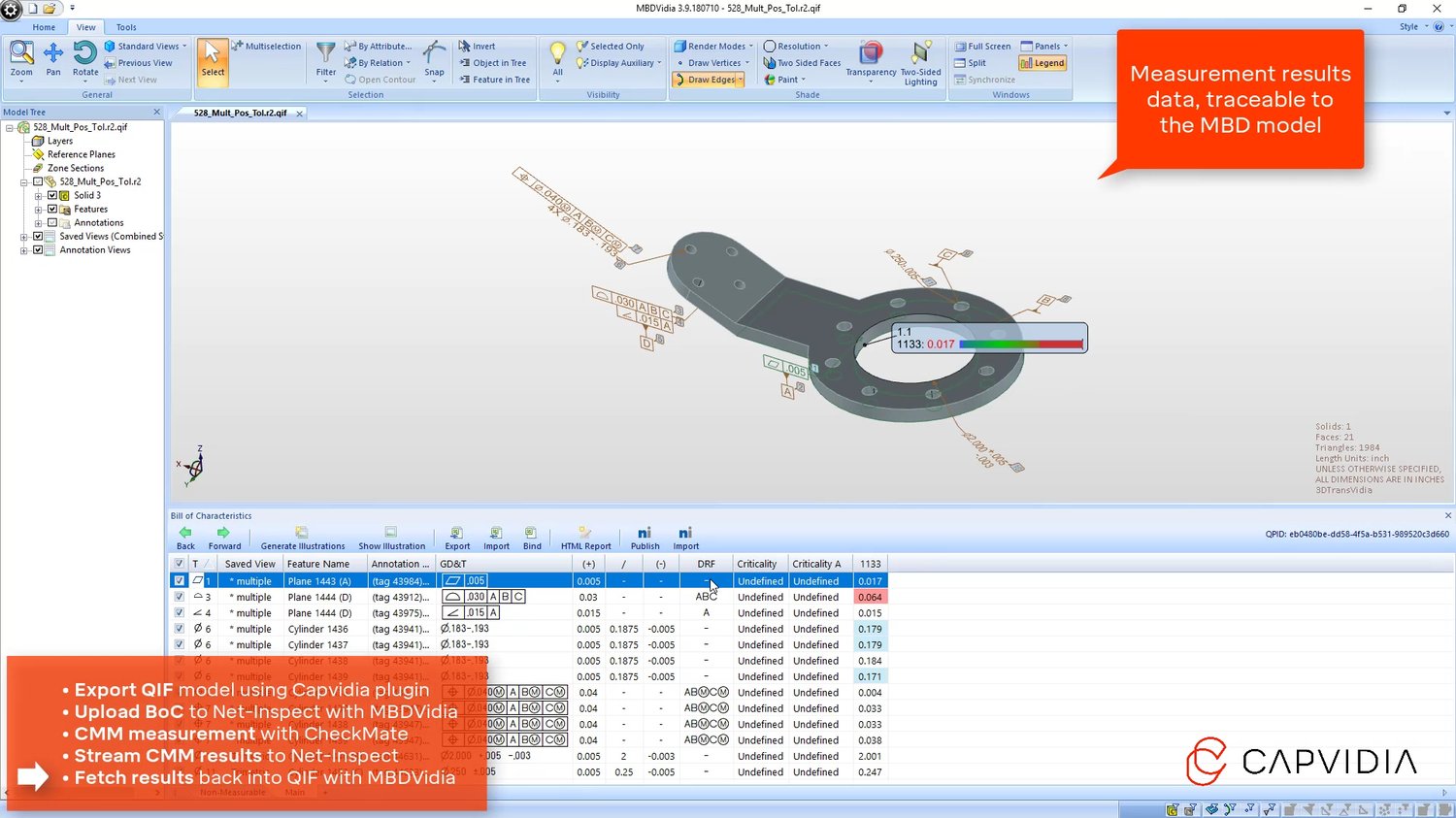Open the Filter selection tool
This screenshot has height=818, width=1456.
(326, 58)
